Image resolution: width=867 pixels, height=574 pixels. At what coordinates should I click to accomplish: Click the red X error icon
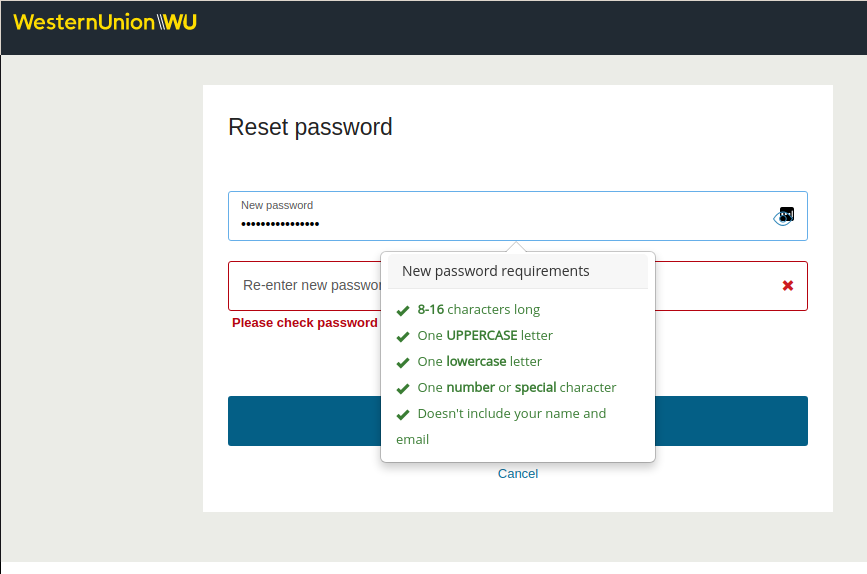[x=788, y=285]
